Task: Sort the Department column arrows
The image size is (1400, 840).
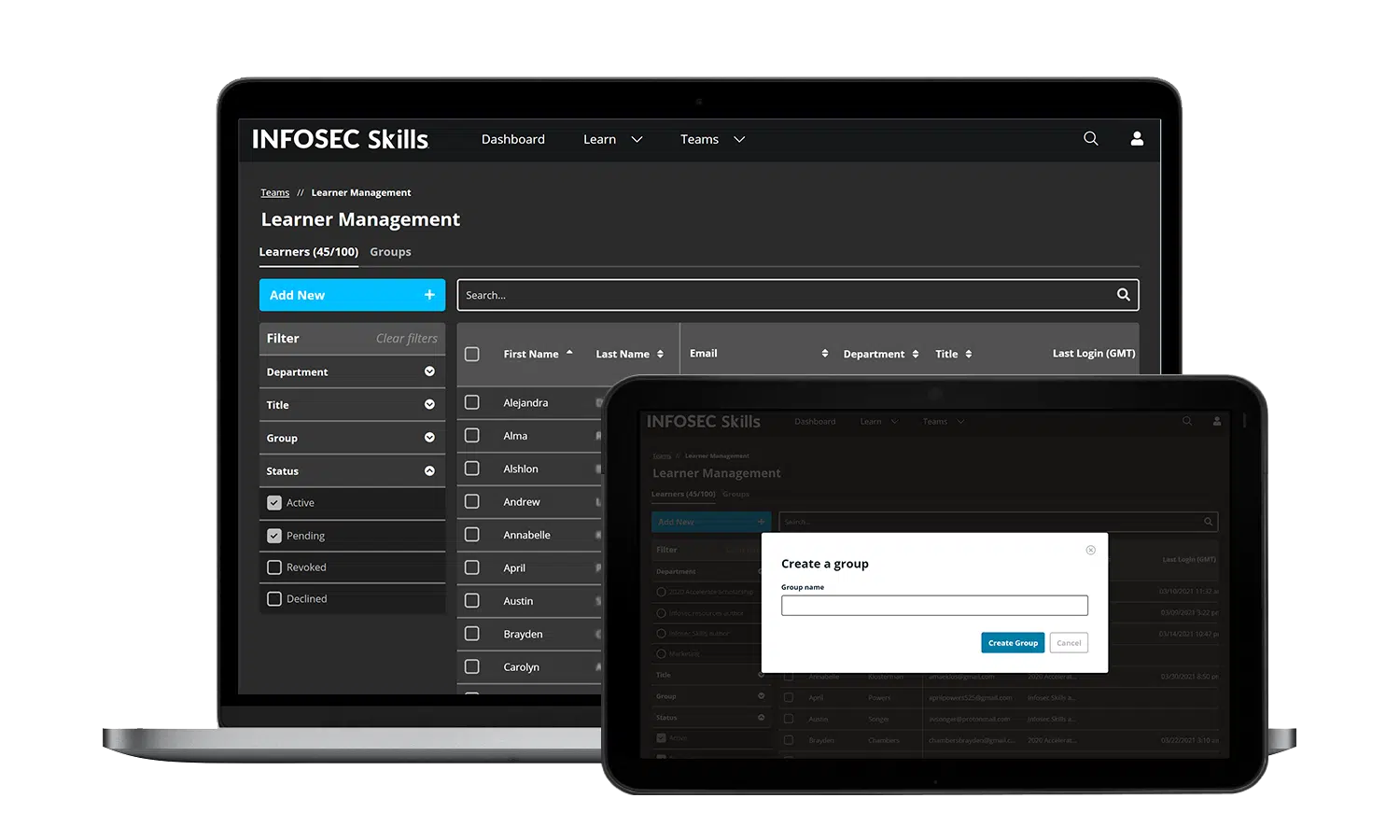Action: click(915, 354)
